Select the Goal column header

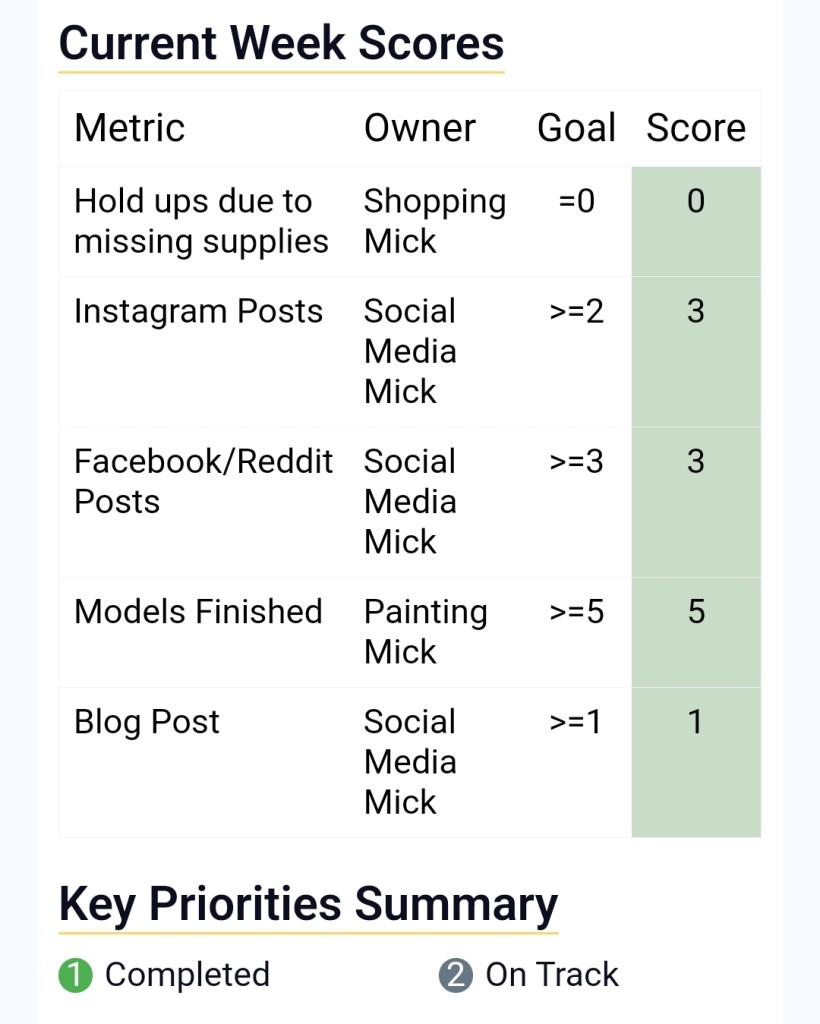(x=577, y=128)
